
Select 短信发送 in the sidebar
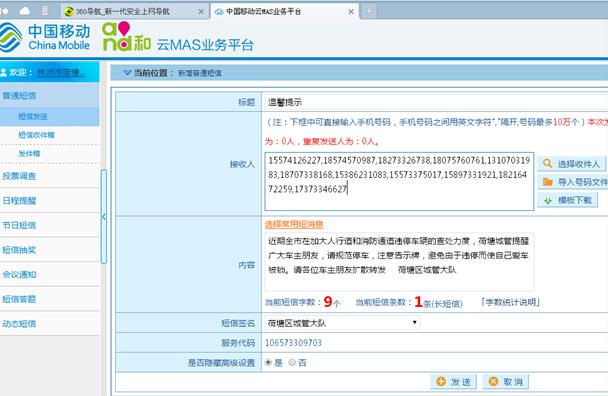pos(50,116)
